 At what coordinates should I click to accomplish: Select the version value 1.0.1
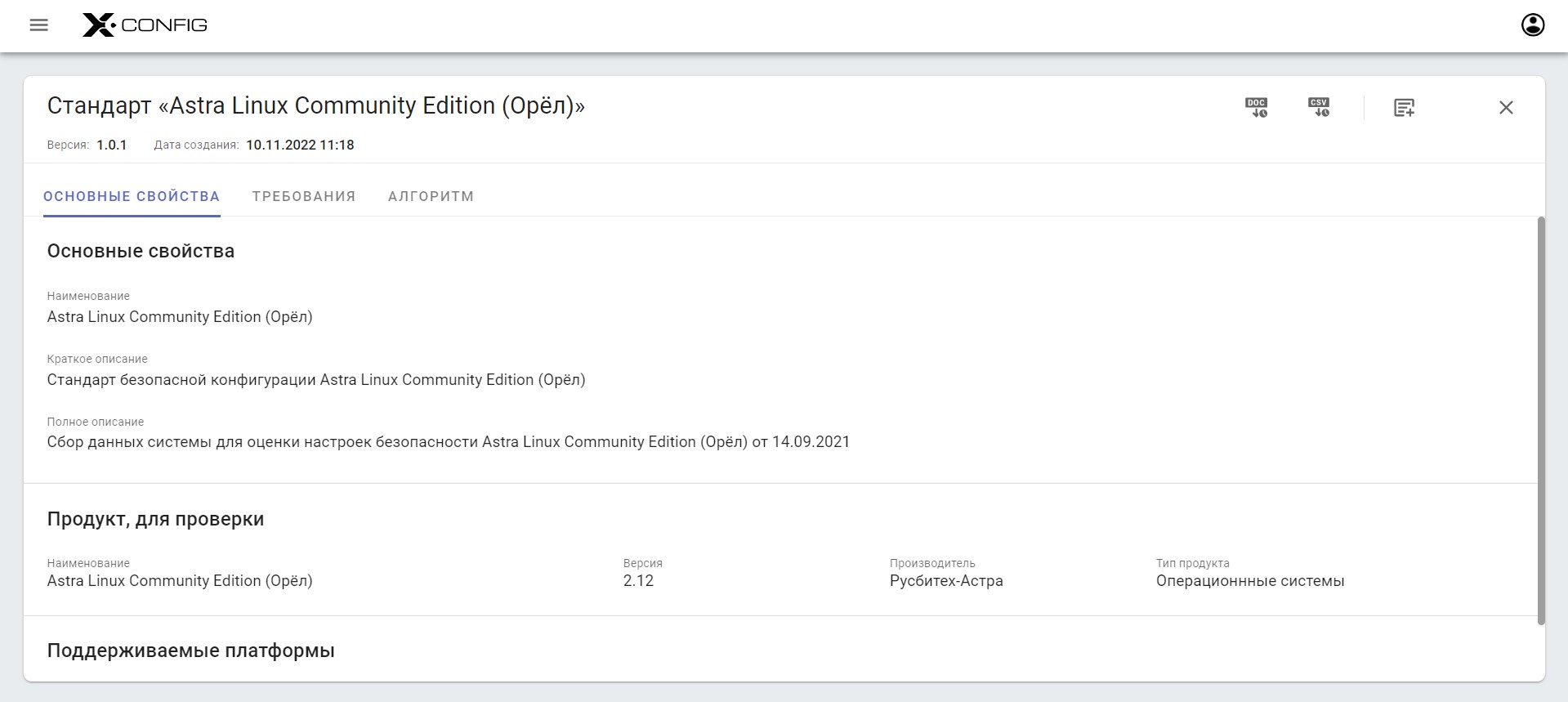pyautogui.click(x=112, y=145)
